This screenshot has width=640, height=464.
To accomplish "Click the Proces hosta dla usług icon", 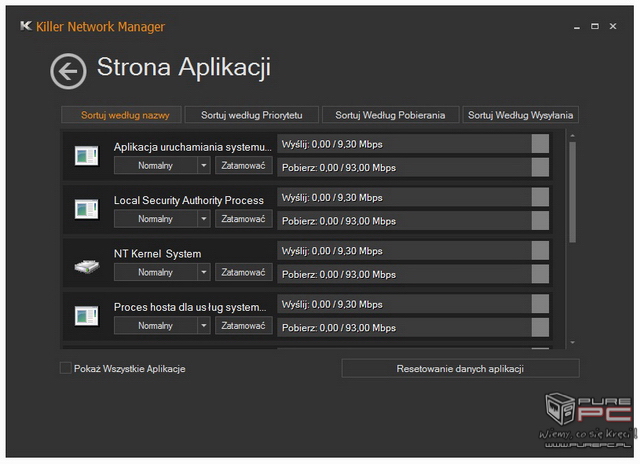I will [87, 316].
